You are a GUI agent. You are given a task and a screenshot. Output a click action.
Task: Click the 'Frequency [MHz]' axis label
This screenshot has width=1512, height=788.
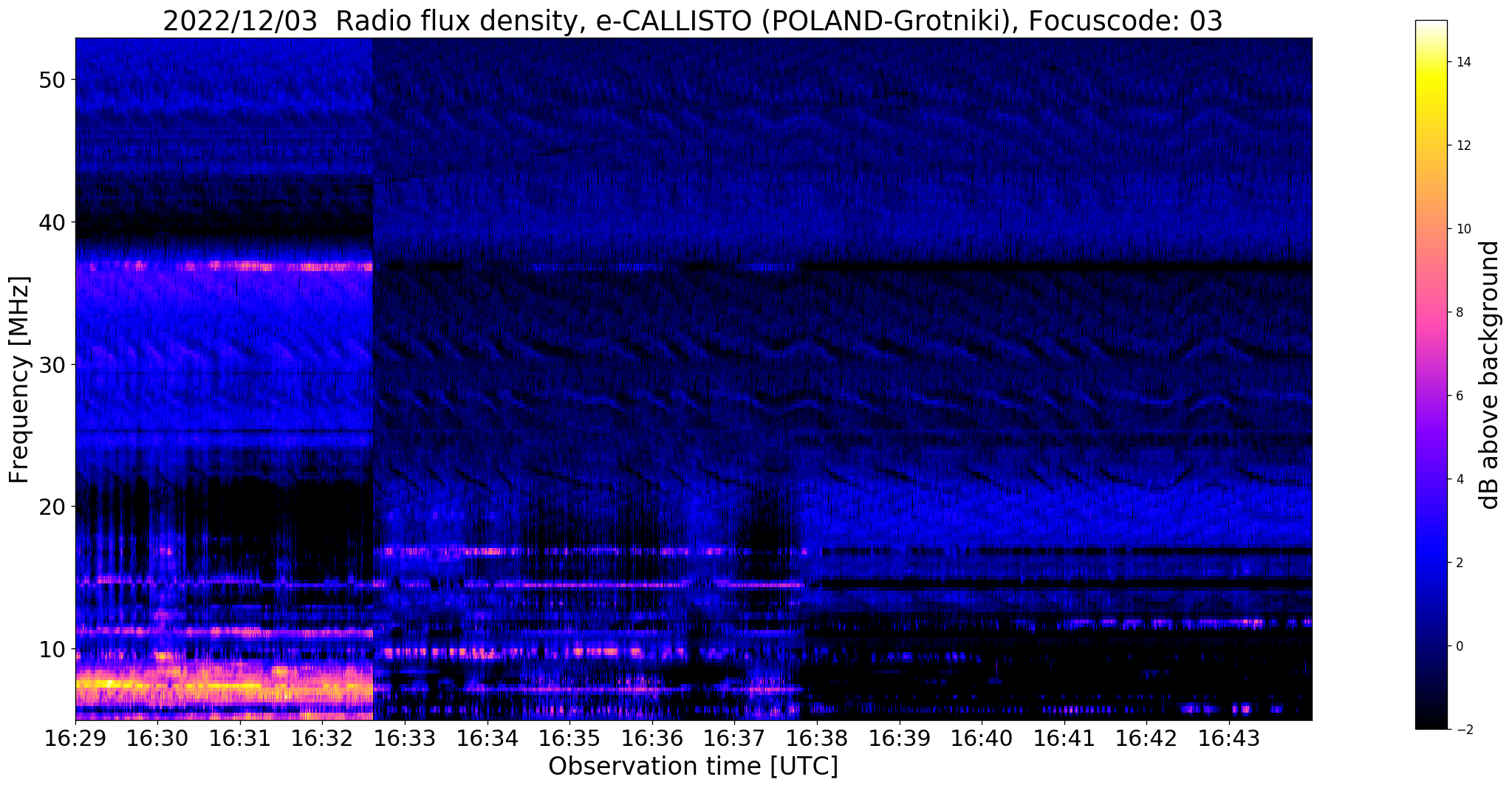(x=19, y=380)
